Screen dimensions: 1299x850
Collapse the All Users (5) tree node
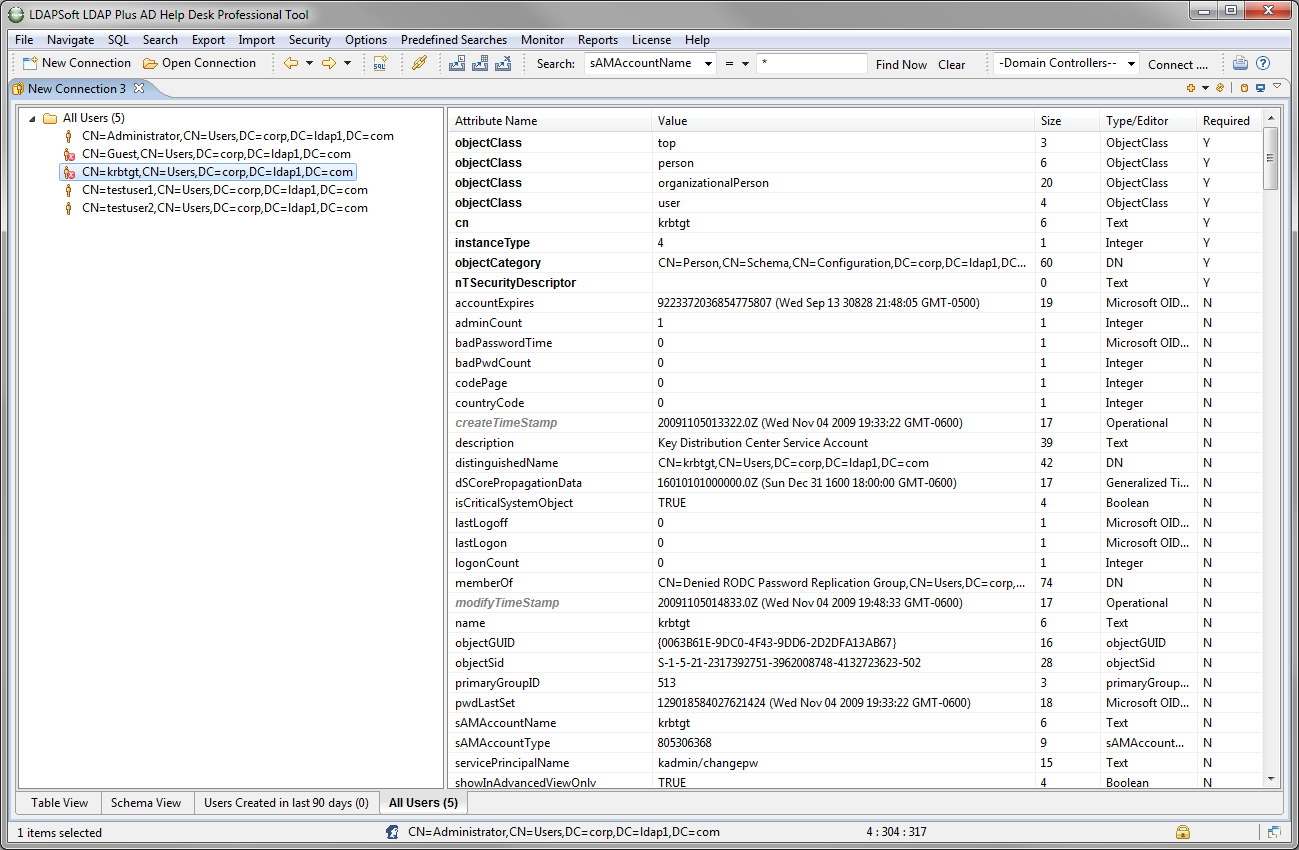pos(33,119)
